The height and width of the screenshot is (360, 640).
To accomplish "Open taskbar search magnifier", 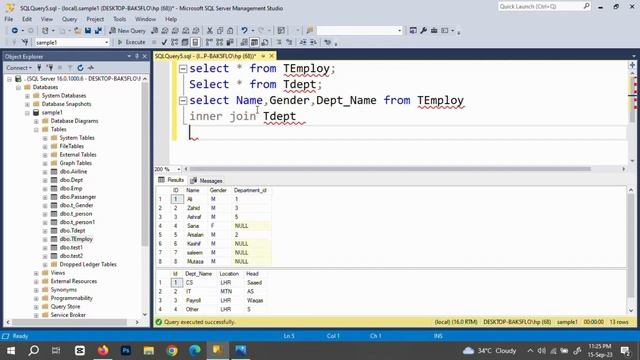I will (34, 350).
